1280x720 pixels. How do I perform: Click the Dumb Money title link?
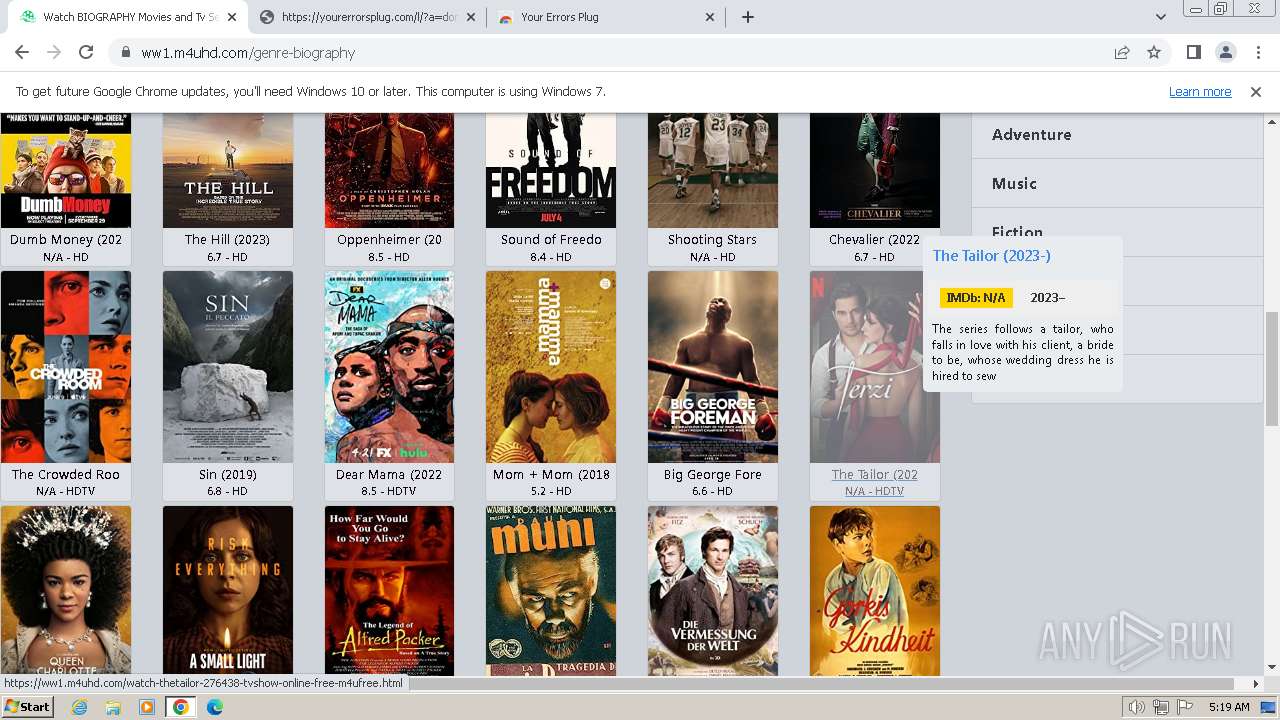[x=66, y=240]
